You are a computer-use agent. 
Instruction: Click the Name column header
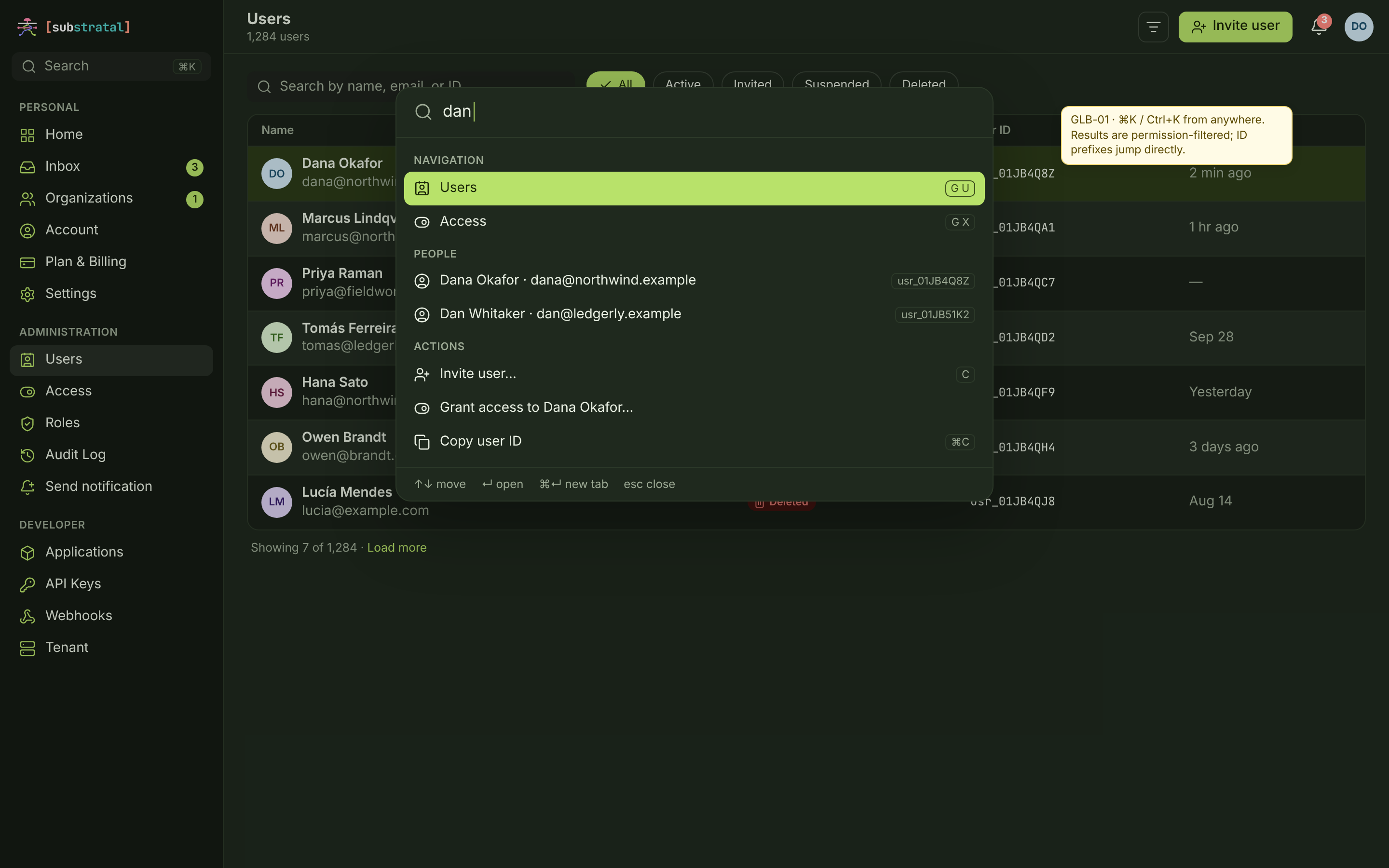(277, 130)
